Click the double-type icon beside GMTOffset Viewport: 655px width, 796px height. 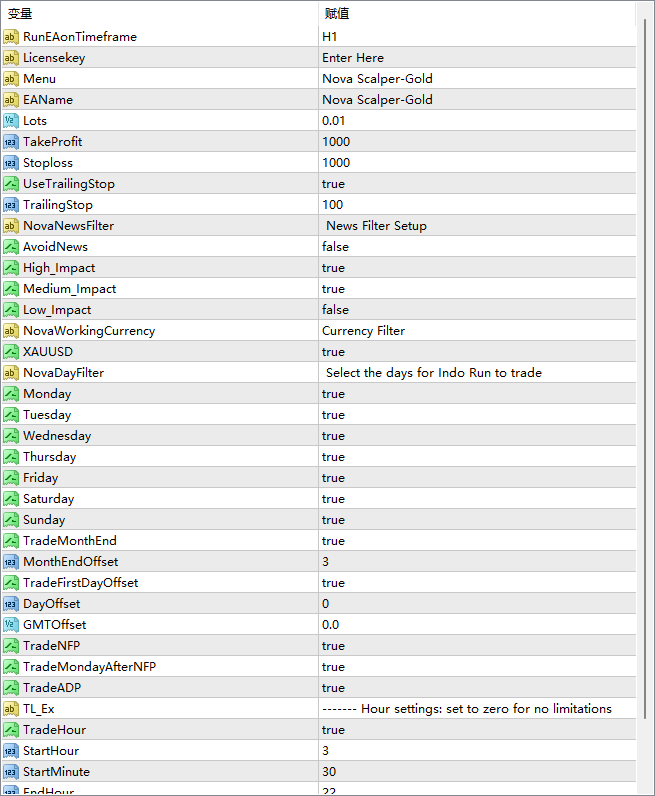[11, 625]
